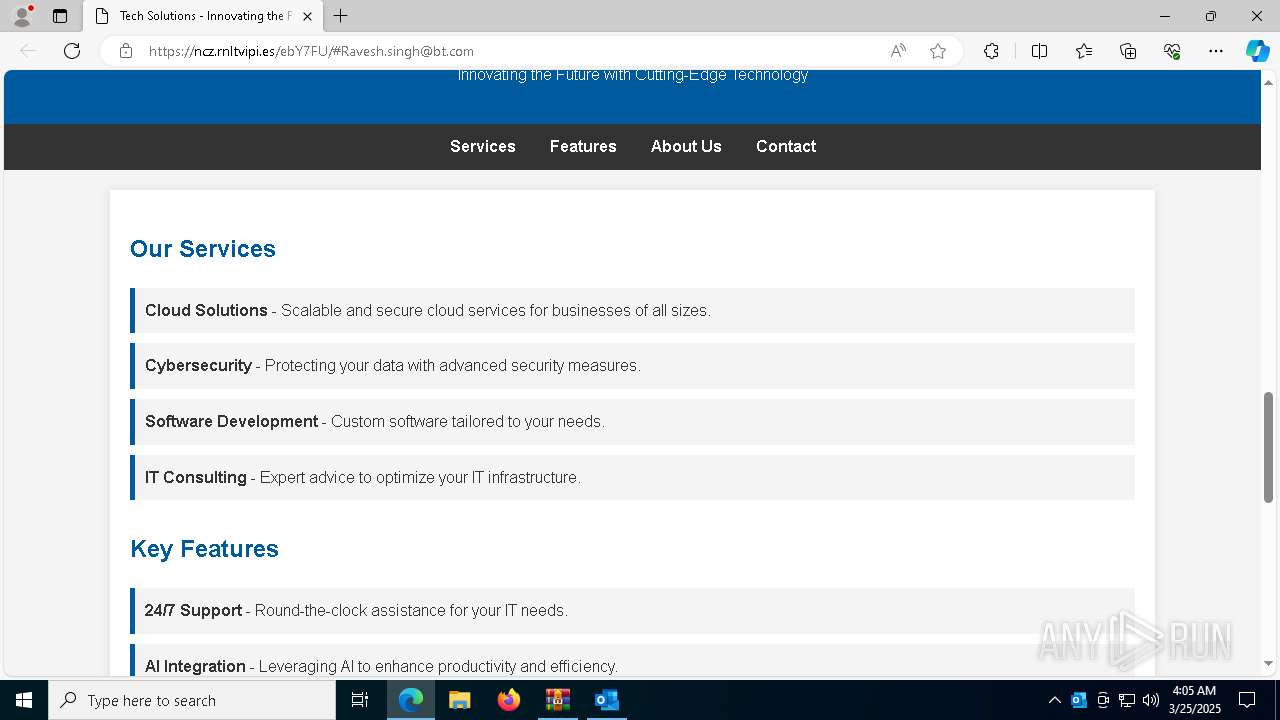This screenshot has width=1280, height=720.
Task: Open network tray icon
Action: 1127,700
